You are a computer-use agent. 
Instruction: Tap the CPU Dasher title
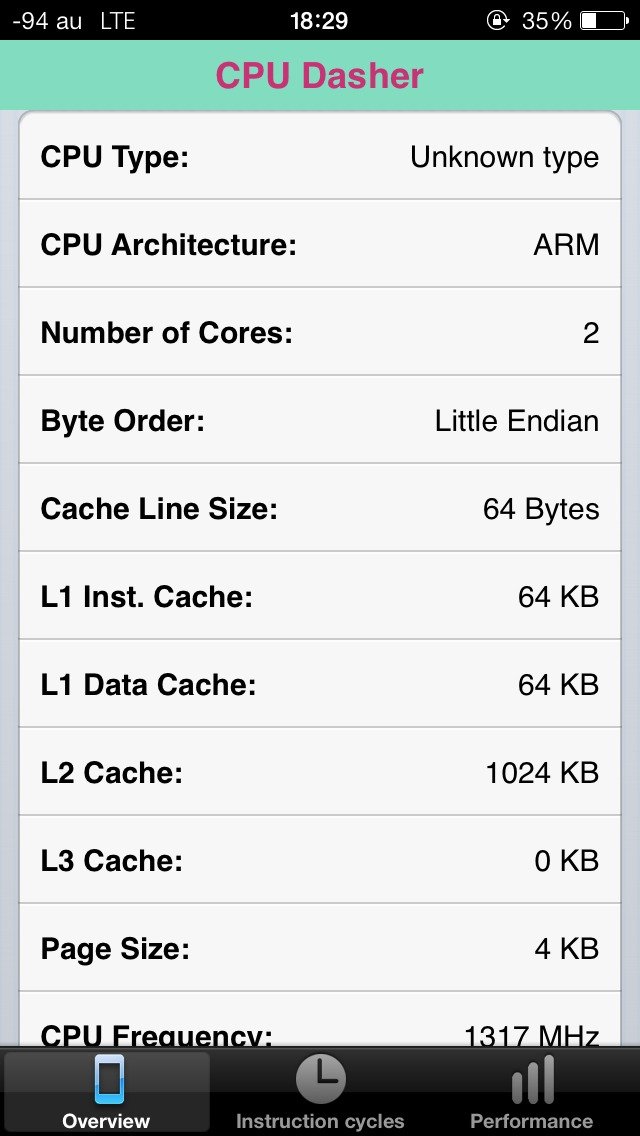(320, 76)
